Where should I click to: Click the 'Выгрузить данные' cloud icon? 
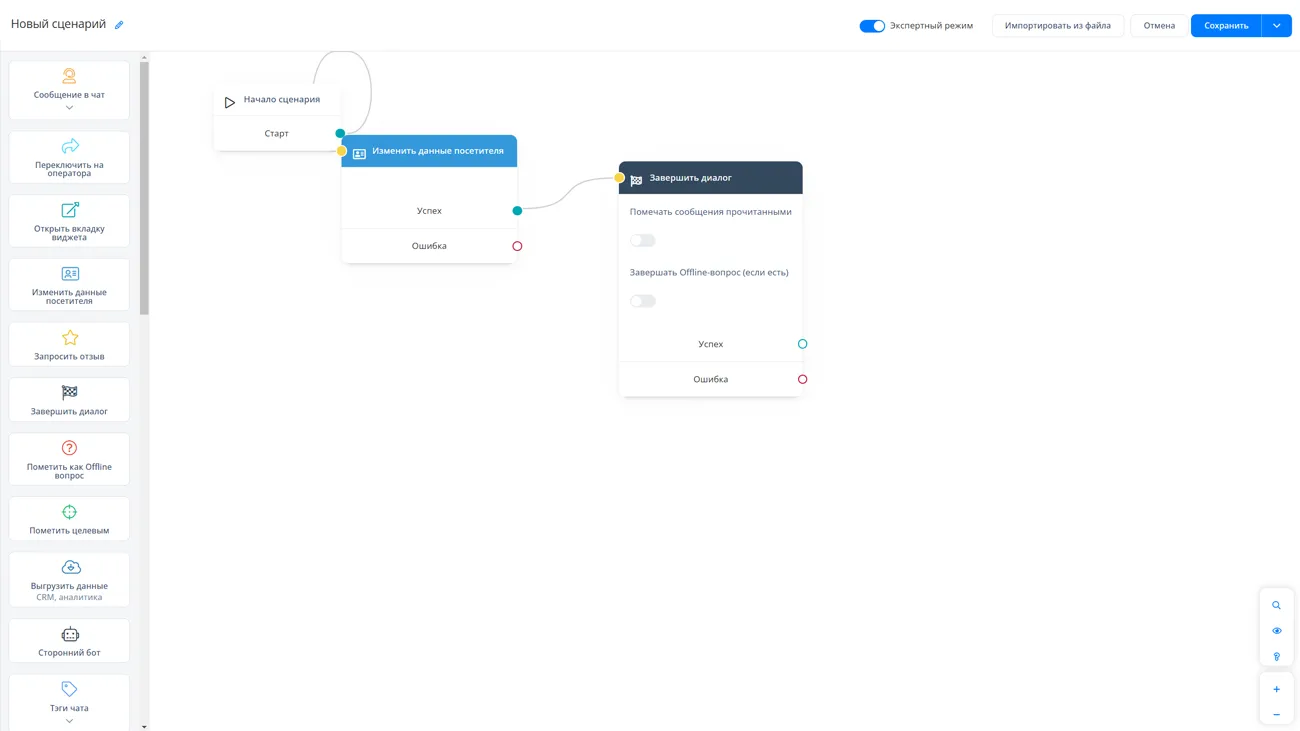click(x=70, y=567)
